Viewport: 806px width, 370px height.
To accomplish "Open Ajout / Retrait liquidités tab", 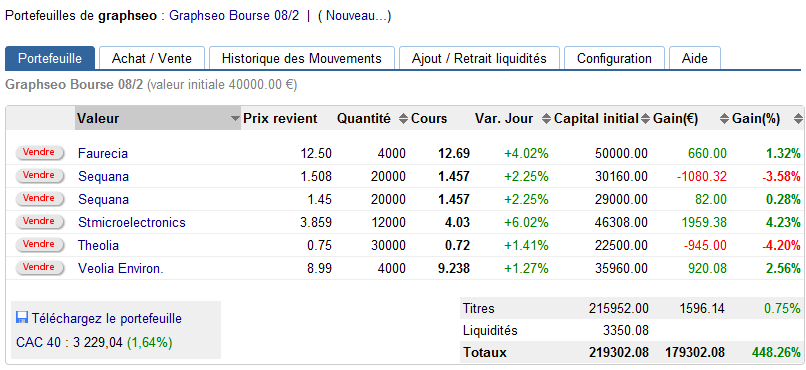I will [479, 58].
